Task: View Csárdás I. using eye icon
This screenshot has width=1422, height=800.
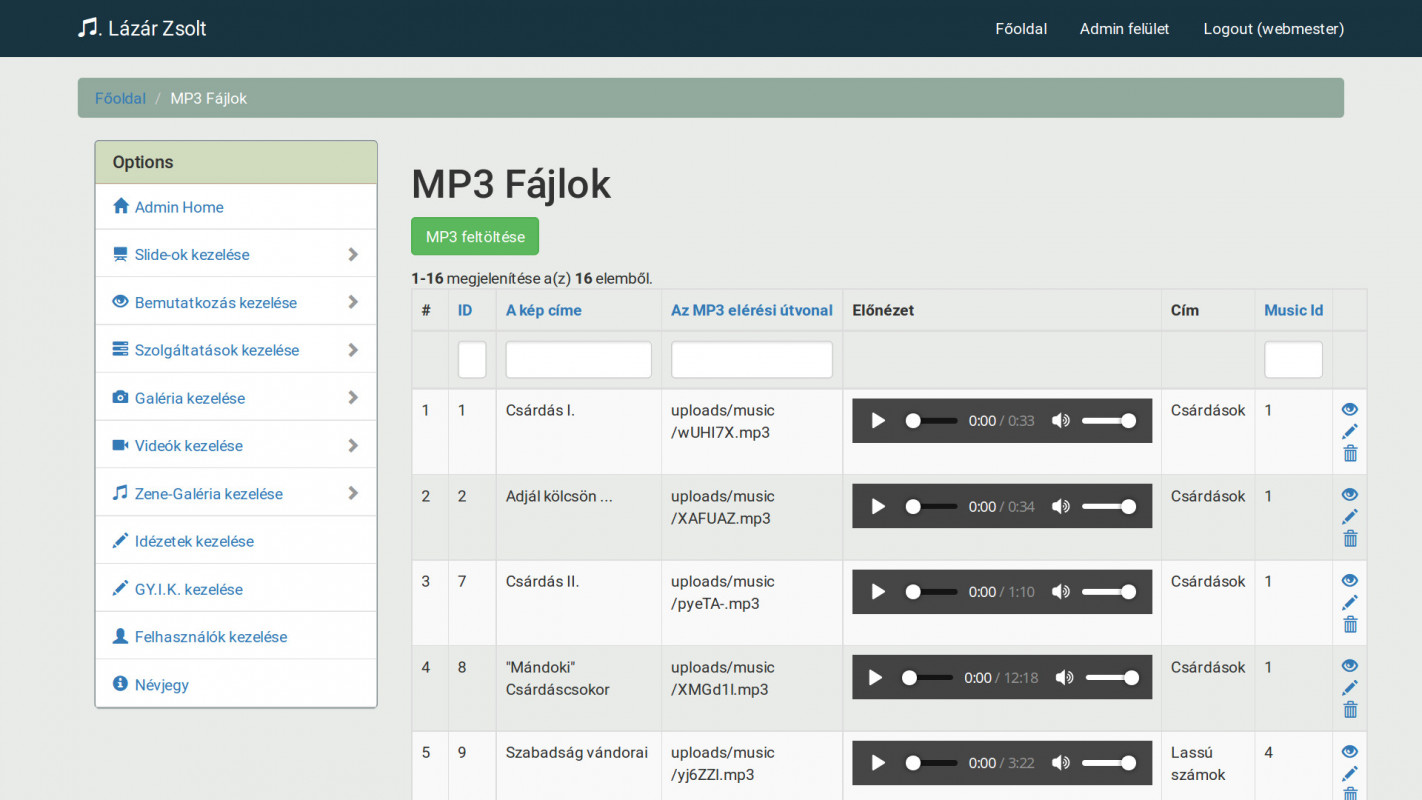Action: (x=1350, y=409)
